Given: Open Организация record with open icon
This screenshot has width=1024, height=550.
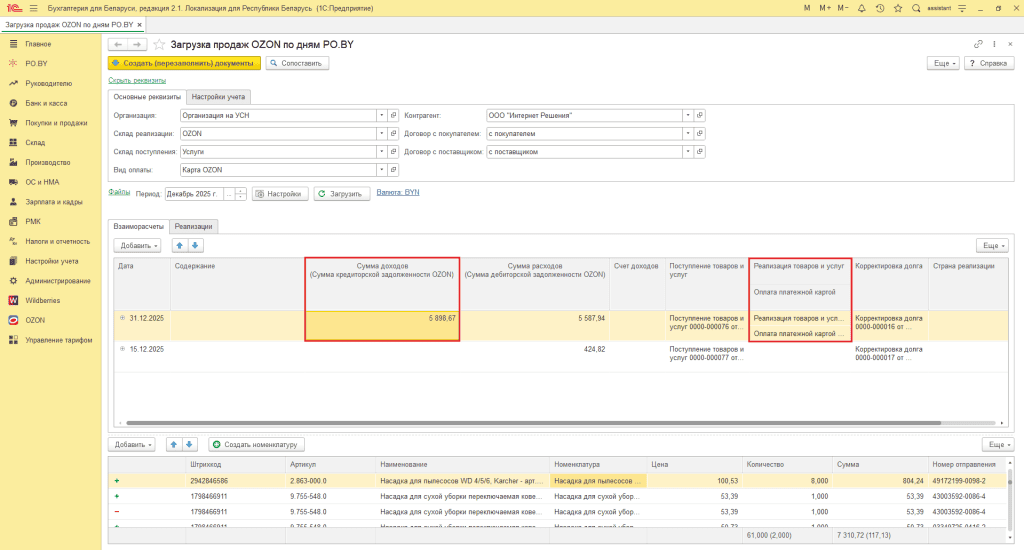Looking at the screenshot, I should (x=393, y=116).
